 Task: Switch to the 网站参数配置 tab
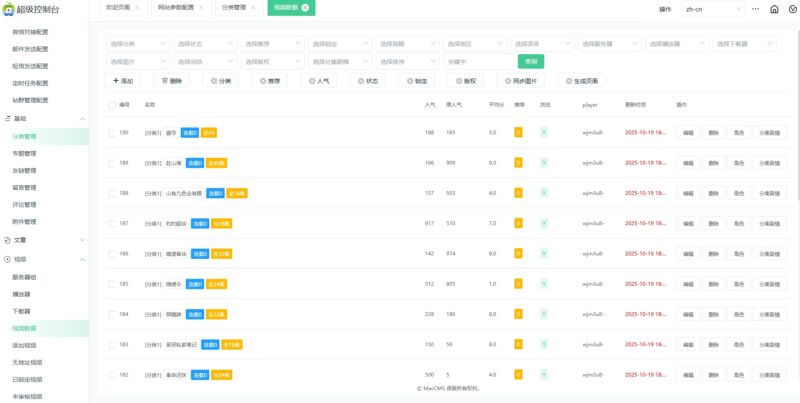tap(178, 7)
